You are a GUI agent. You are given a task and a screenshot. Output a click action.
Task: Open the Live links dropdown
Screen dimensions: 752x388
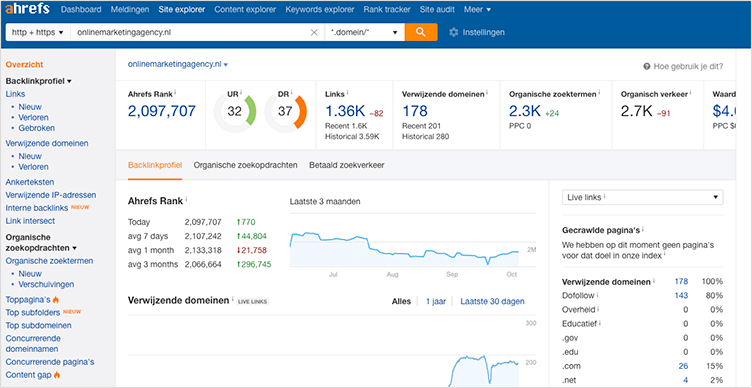(642, 197)
